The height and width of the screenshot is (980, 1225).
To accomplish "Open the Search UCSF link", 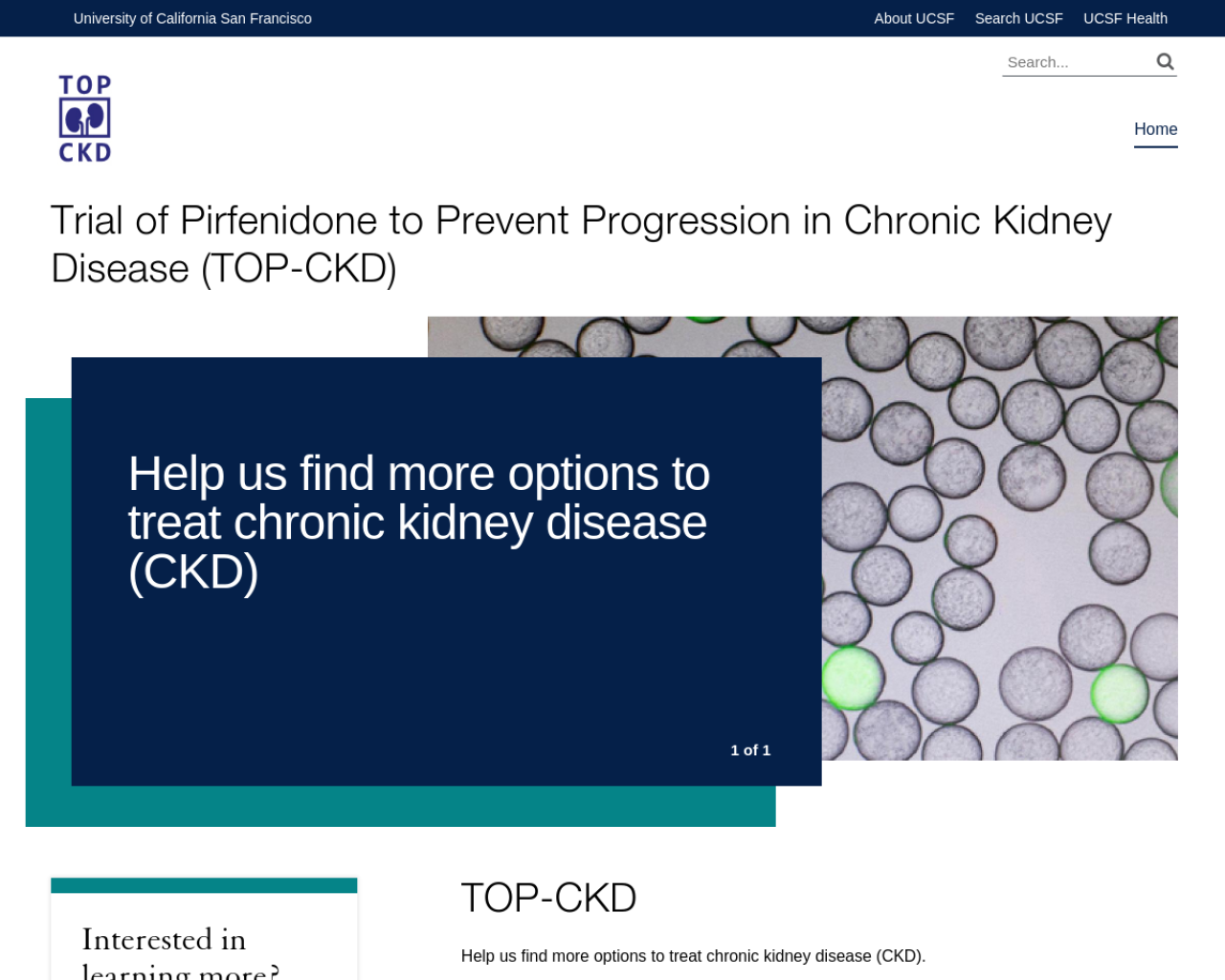I will click(1018, 18).
